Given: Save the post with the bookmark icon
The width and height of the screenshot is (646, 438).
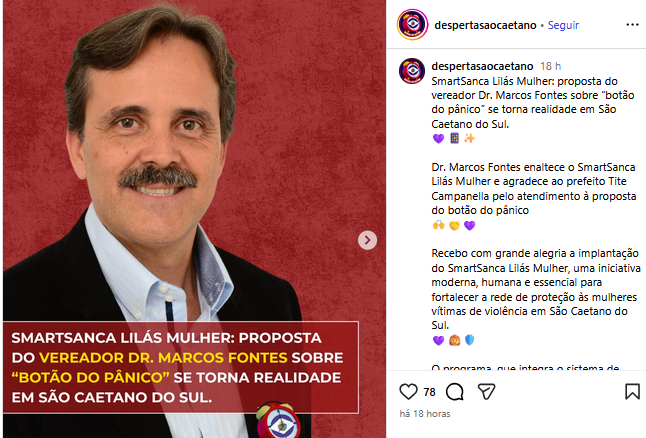Looking at the screenshot, I should coord(632,391).
